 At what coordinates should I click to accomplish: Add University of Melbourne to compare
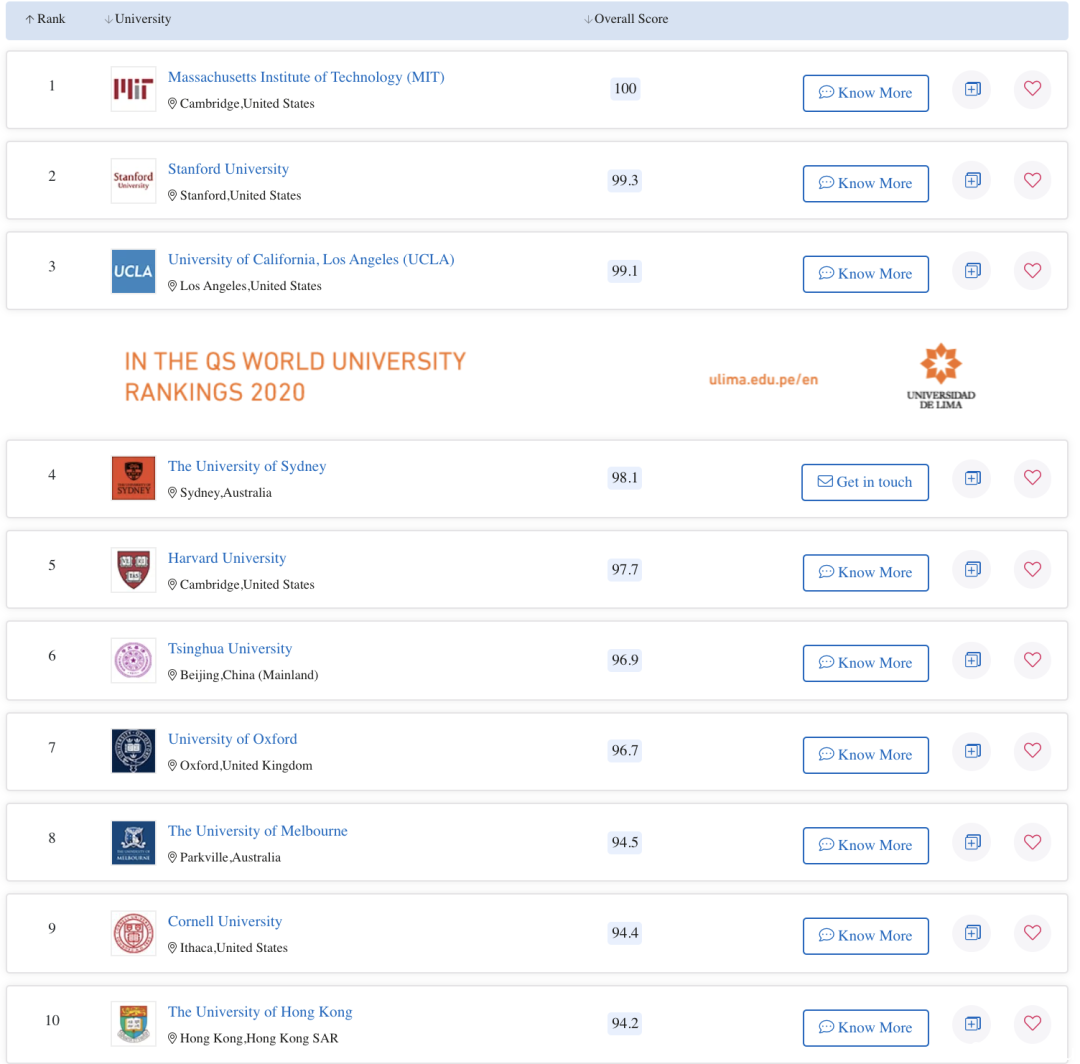(x=972, y=842)
